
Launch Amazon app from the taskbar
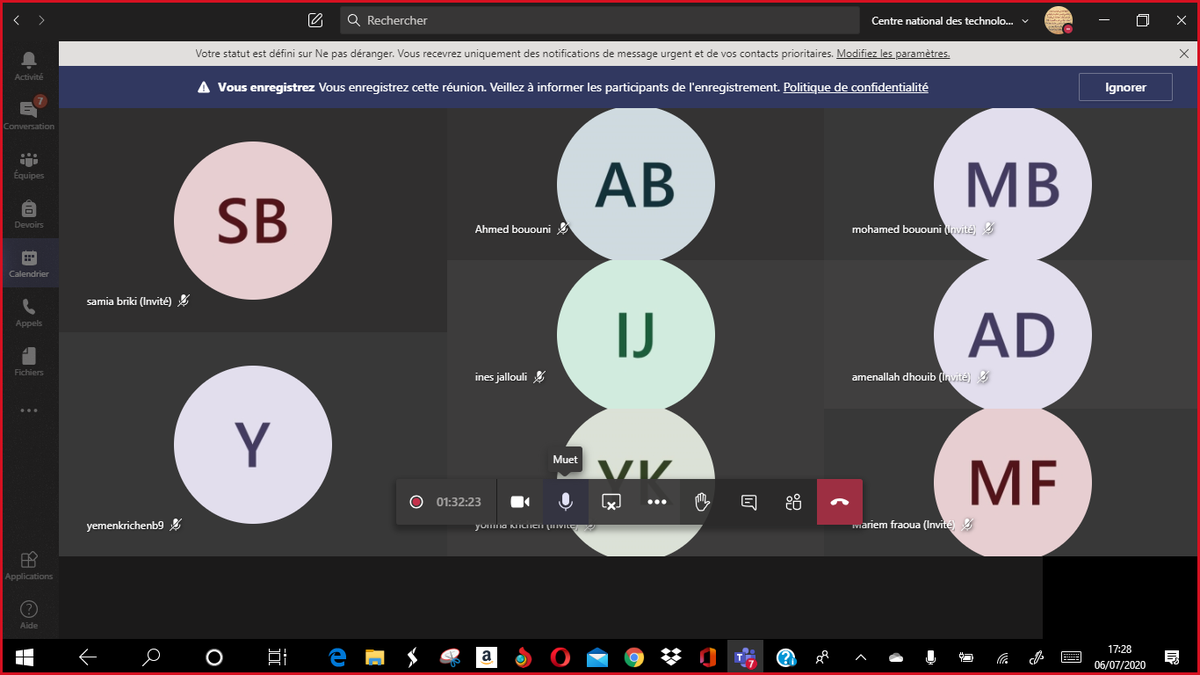point(487,657)
